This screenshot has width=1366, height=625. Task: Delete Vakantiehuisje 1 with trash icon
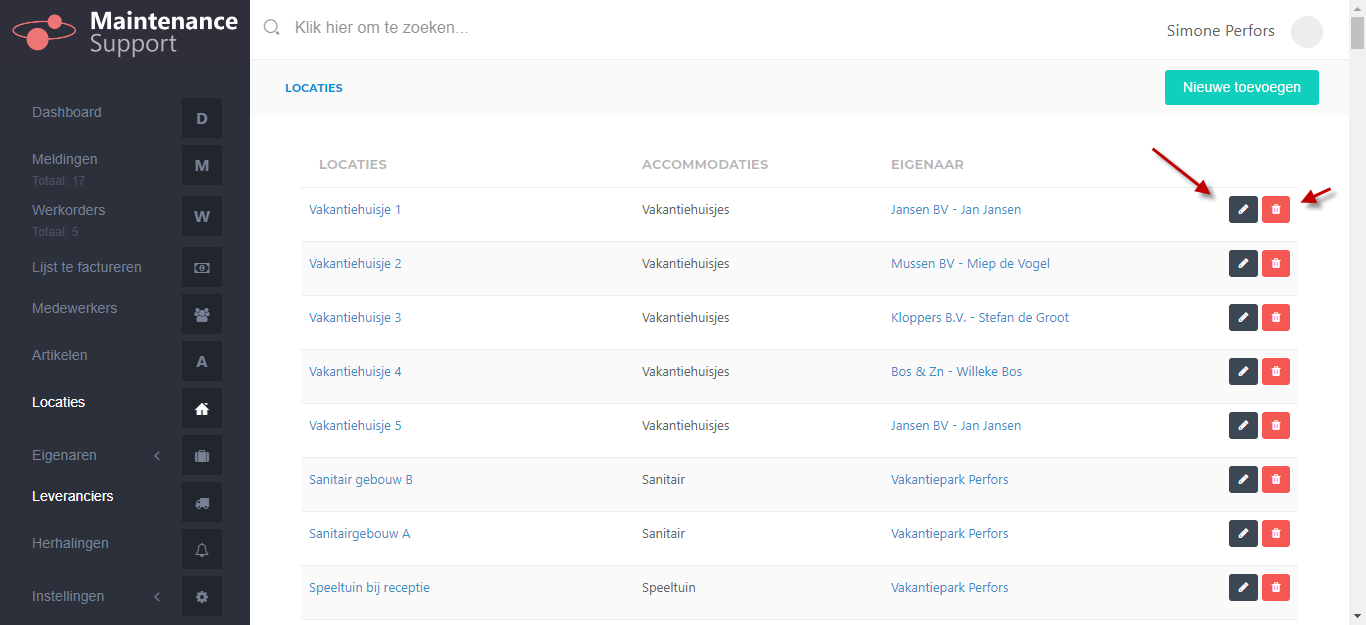pos(1276,209)
